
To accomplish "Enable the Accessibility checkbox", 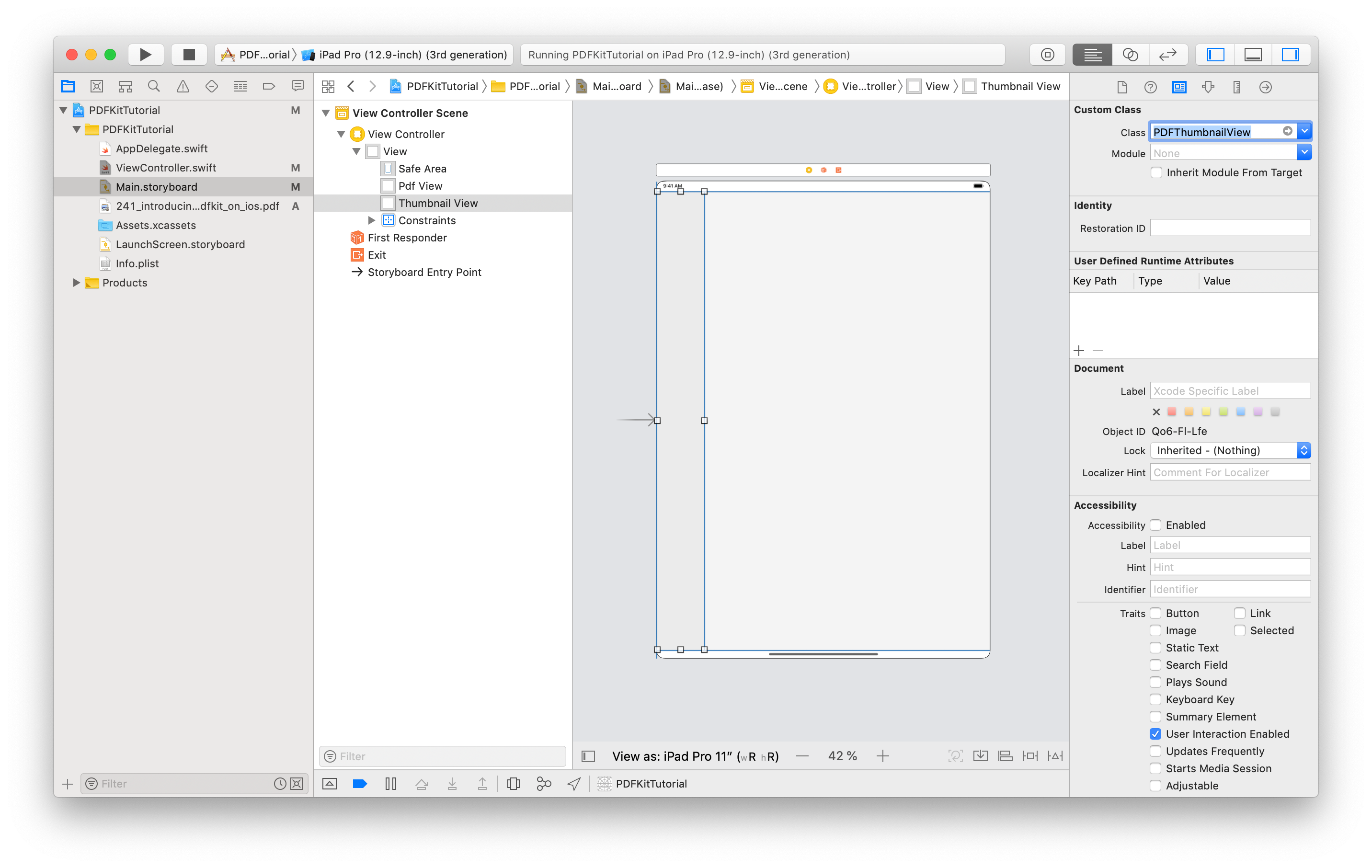I will 1155,525.
